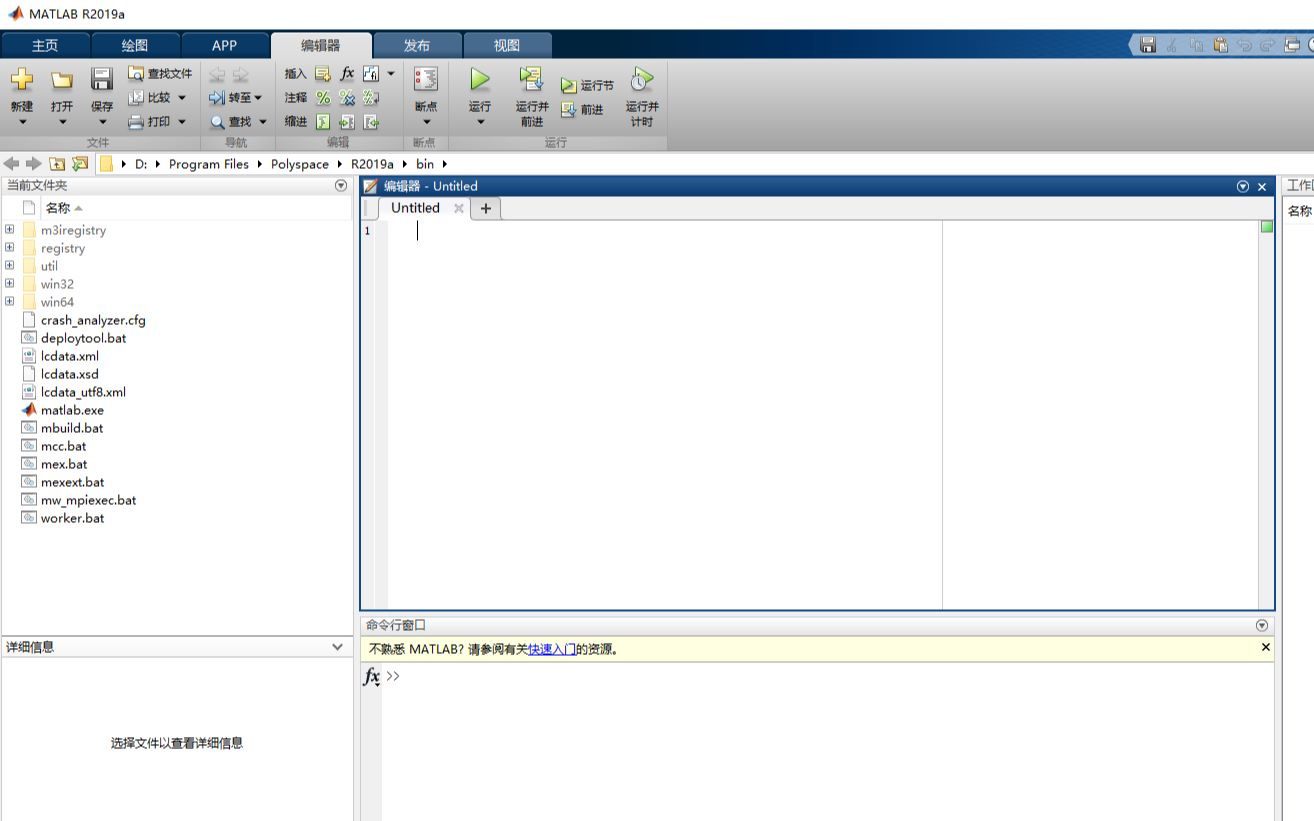Click the increase indent icon
Viewport: 1314px width, 821px height.
(x=347, y=121)
